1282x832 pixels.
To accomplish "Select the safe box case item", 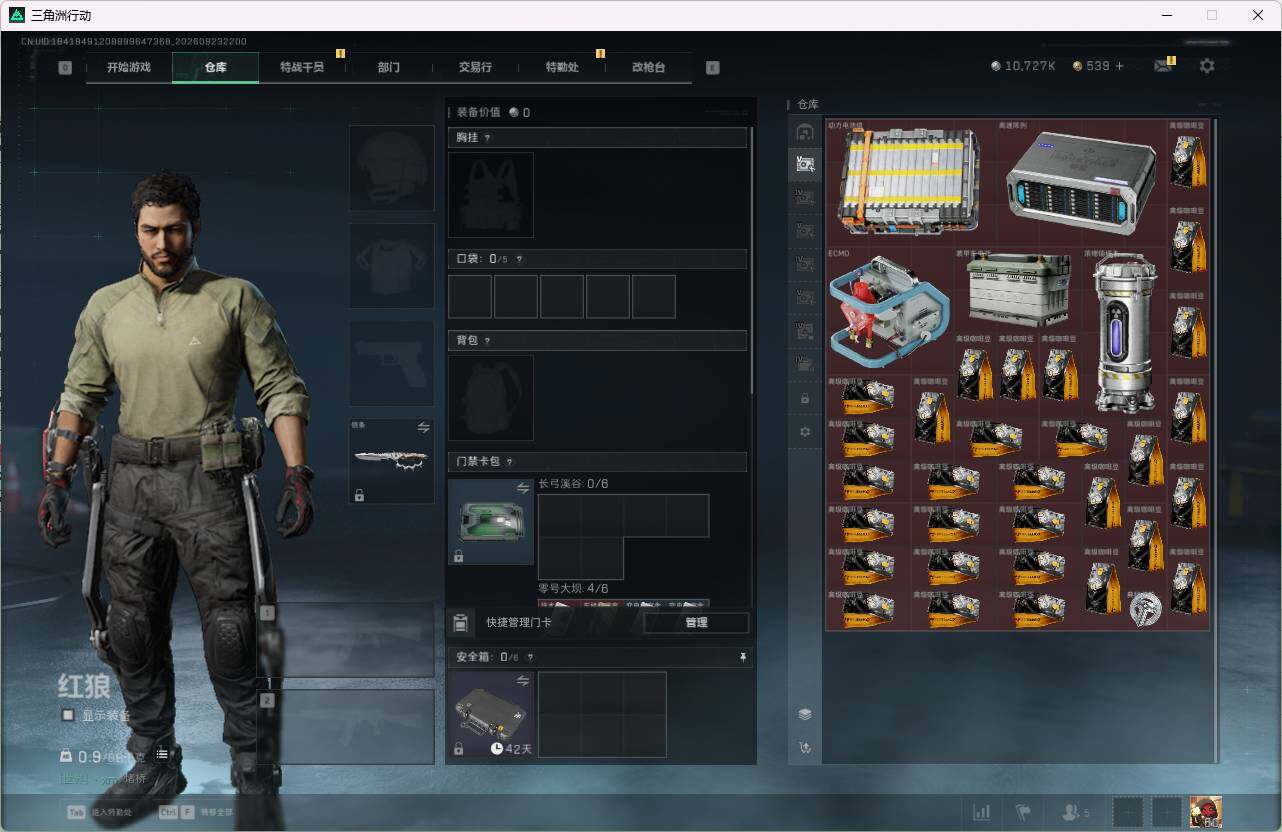I will 491,714.
